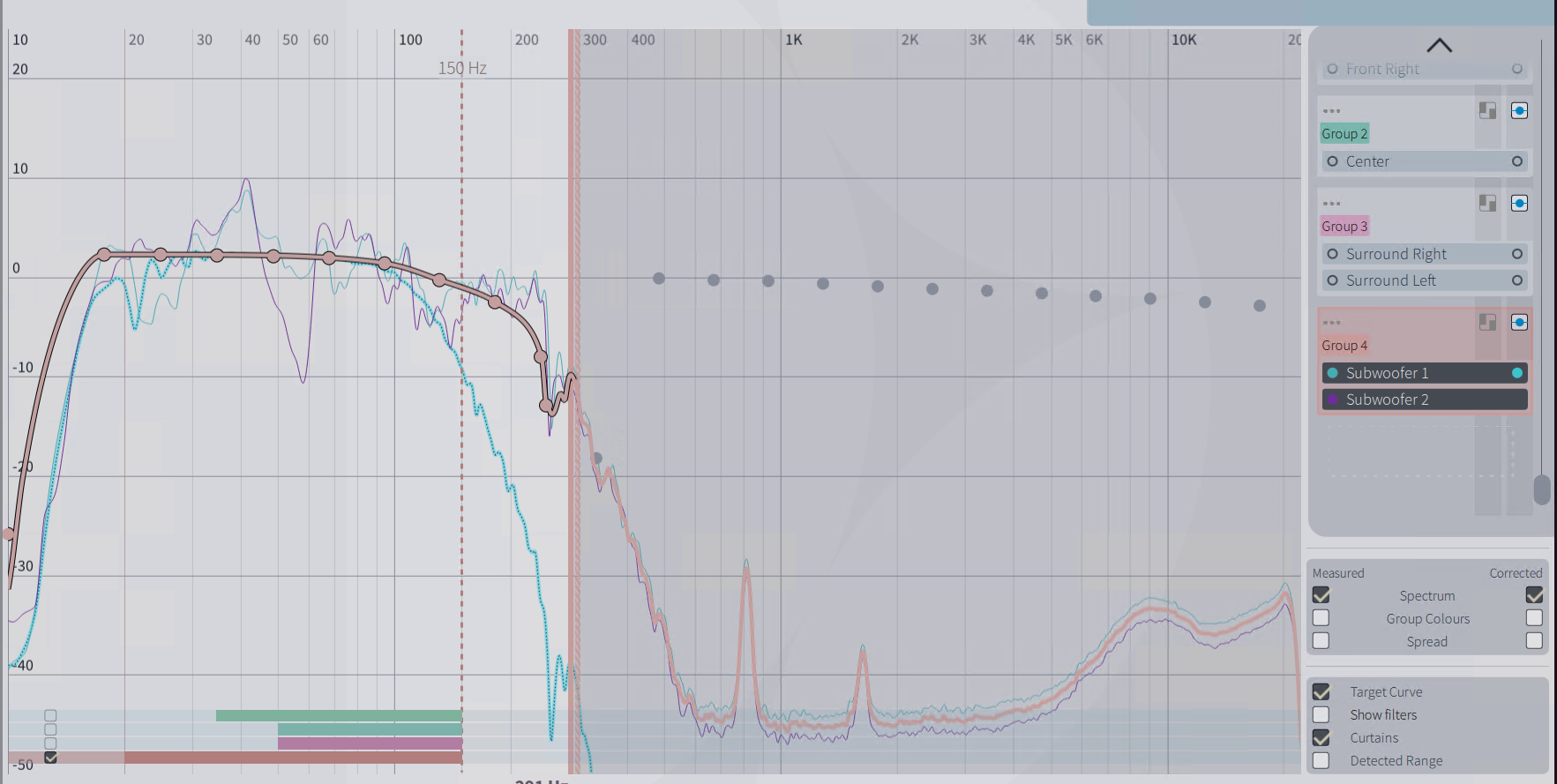Screen dimensions: 1557x784
Task: Collapse the speaker group list with the up chevron
Action: coord(1439,46)
